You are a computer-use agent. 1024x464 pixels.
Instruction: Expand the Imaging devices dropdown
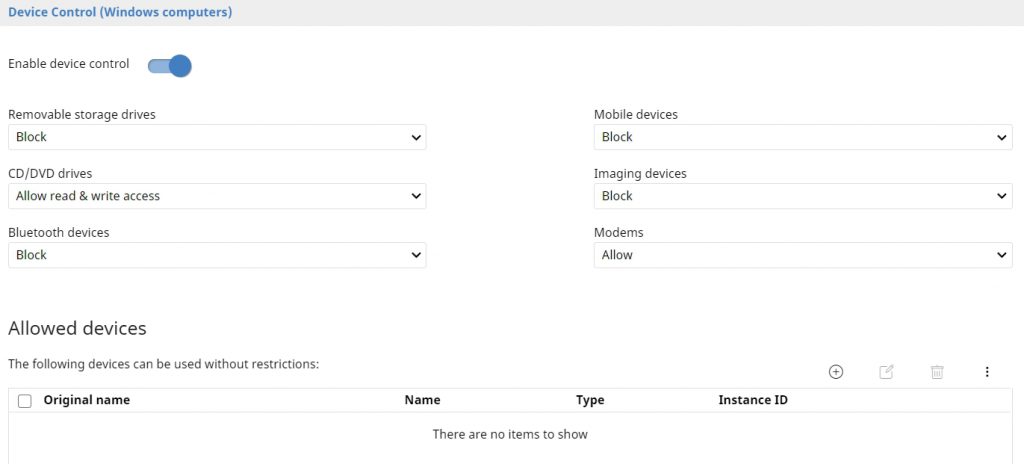click(803, 196)
